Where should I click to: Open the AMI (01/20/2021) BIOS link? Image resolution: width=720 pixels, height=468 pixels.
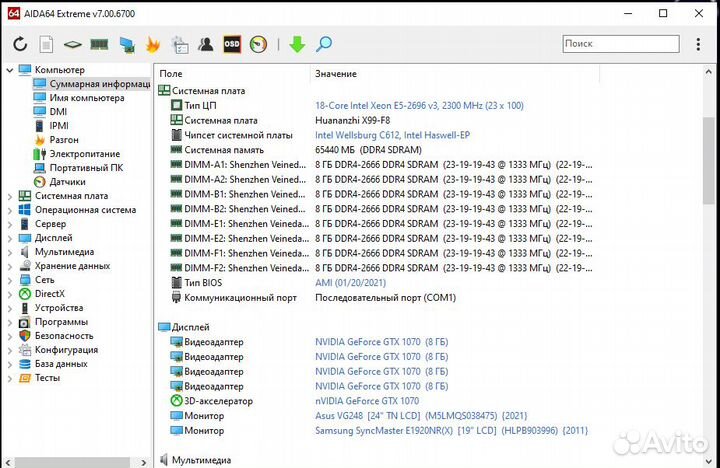(x=350, y=283)
